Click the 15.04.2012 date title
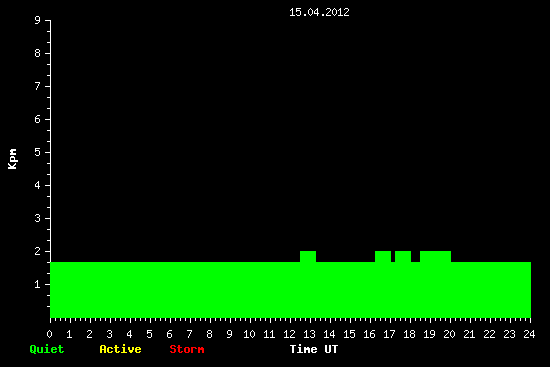This screenshot has height=367, width=550. (319, 12)
